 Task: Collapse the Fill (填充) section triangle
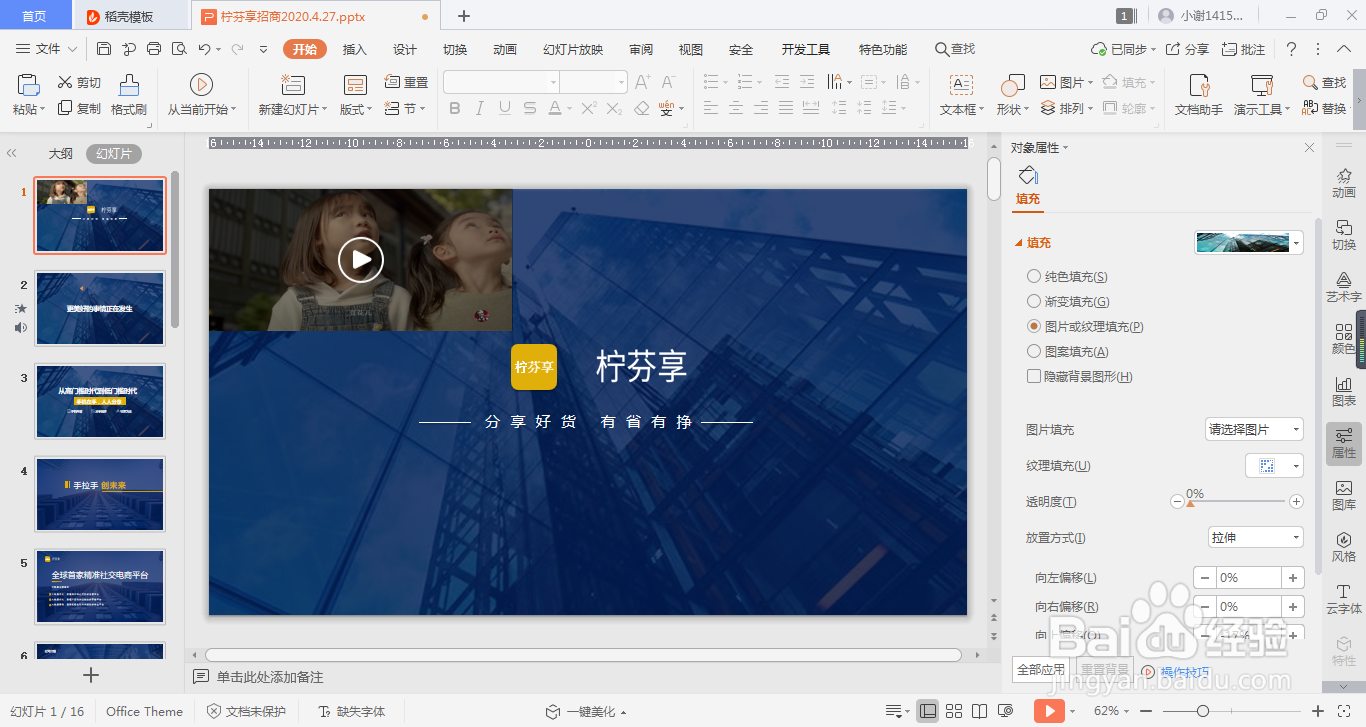(1018, 243)
